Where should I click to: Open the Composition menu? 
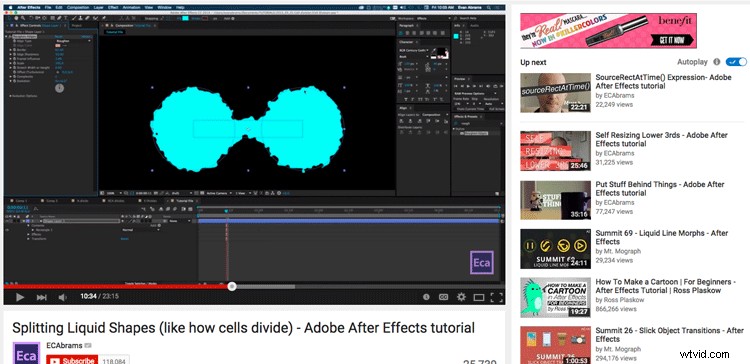[77, 8]
